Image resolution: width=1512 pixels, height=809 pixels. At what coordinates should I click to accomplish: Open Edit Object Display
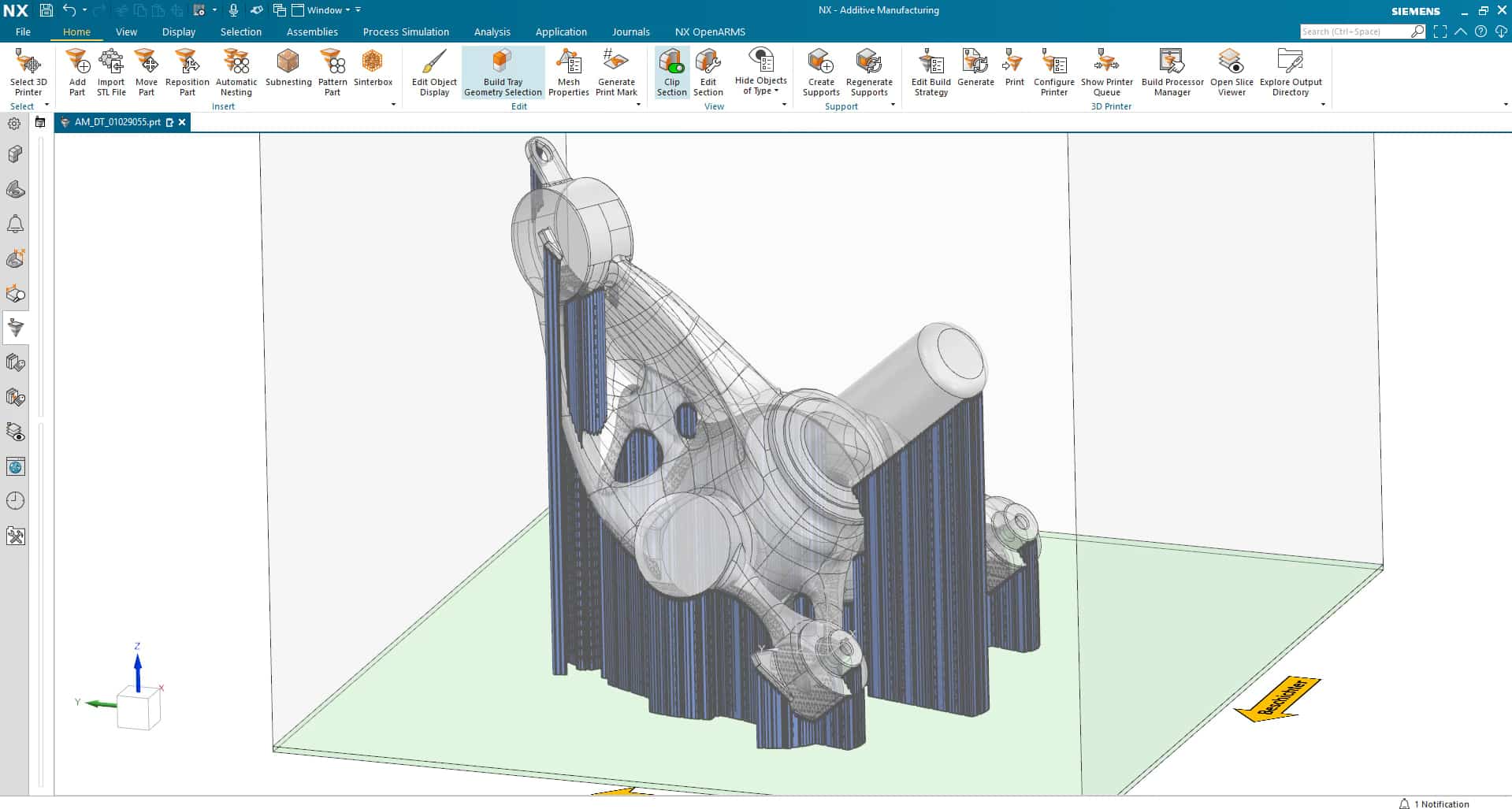pos(434,72)
